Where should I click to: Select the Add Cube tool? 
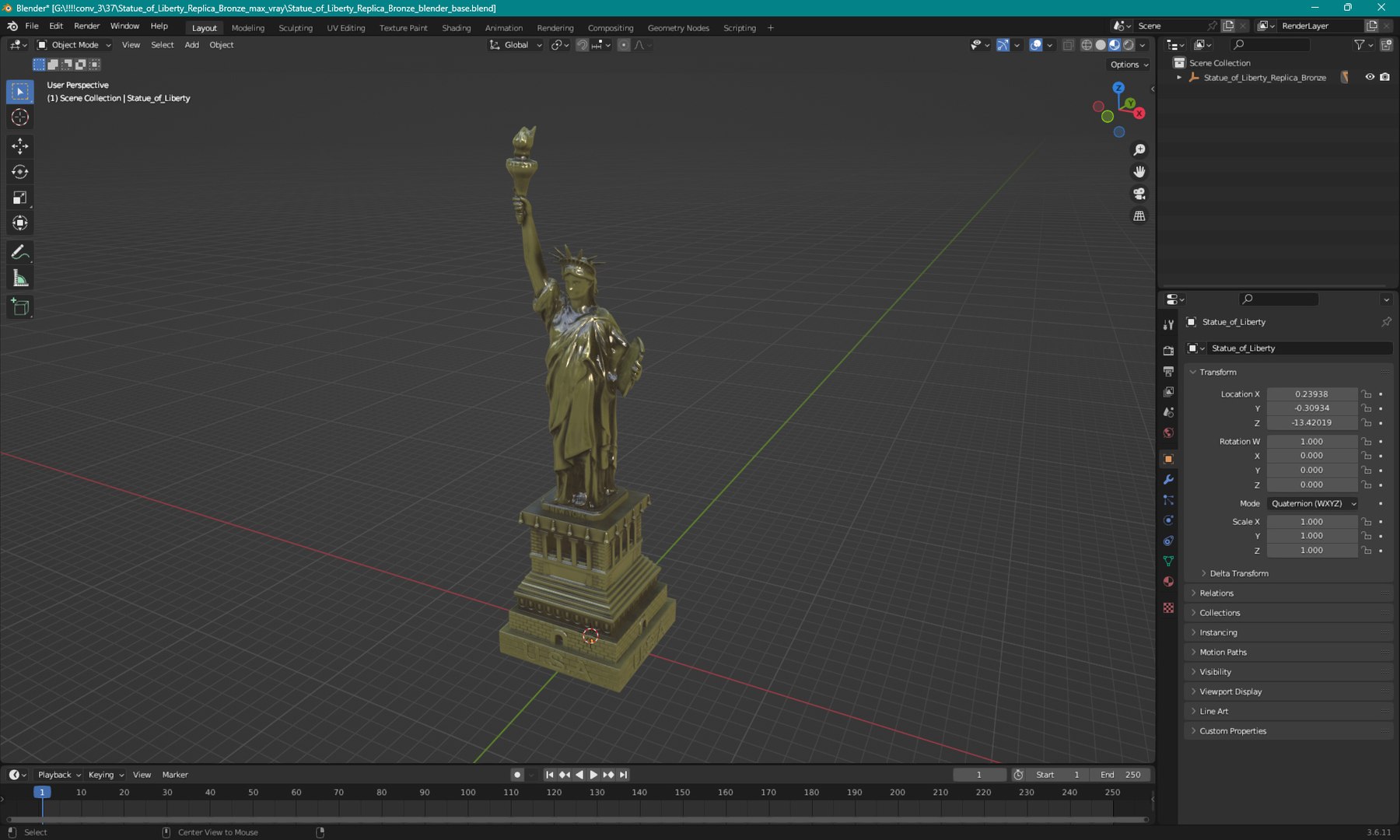click(20, 307)
